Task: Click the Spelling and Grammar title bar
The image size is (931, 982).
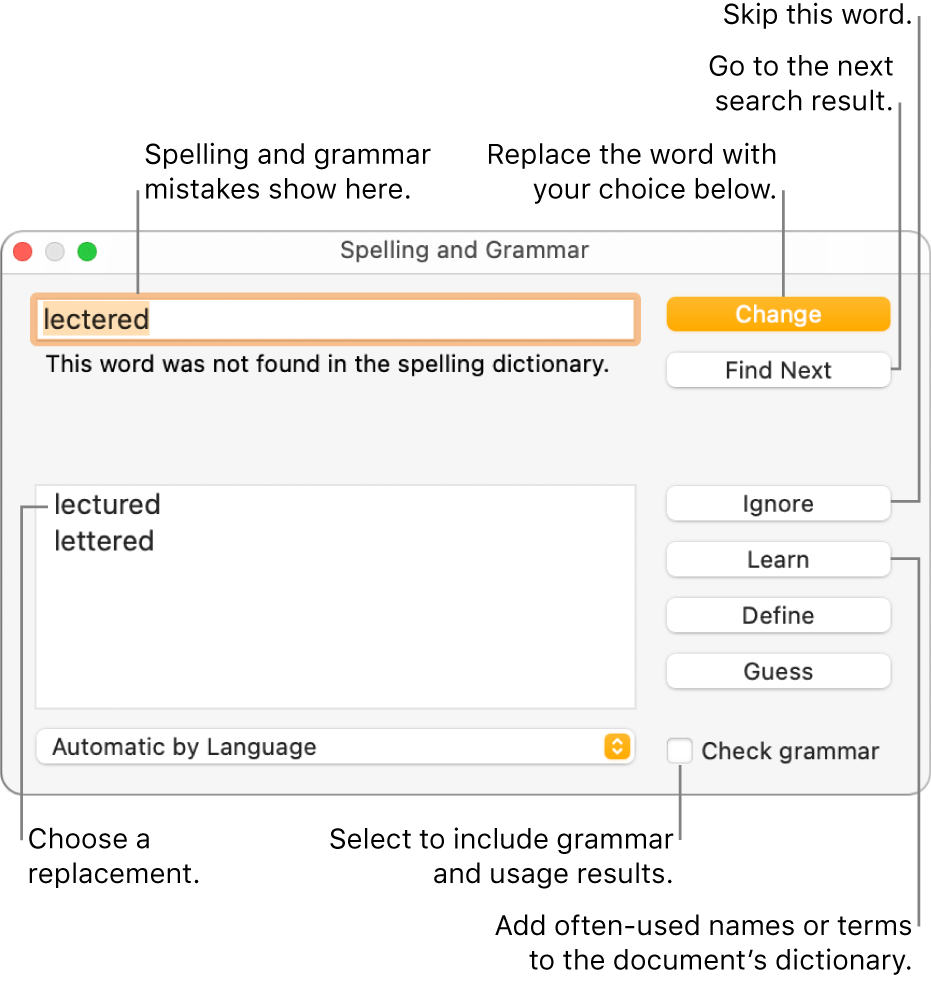Action: [x=464, y=251]
